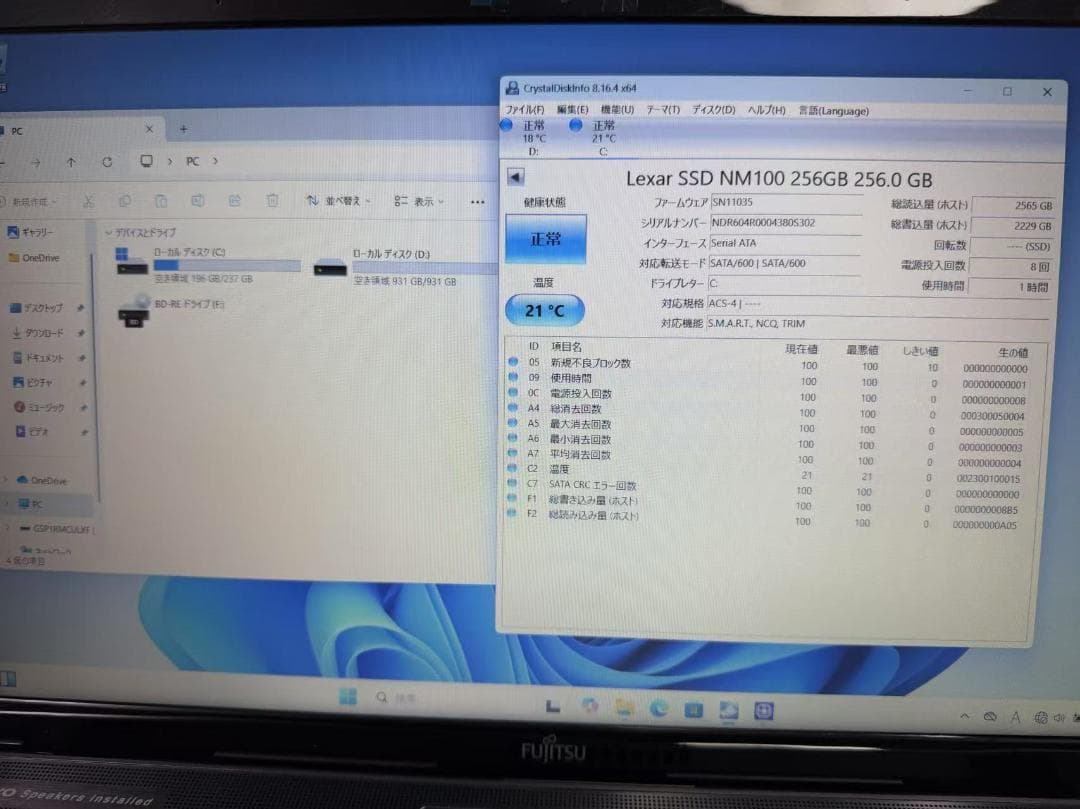The width and height of the screenshot is (1080, 809).
Task: Open File Explorer from the taskbar
Action: pos(625,706)
